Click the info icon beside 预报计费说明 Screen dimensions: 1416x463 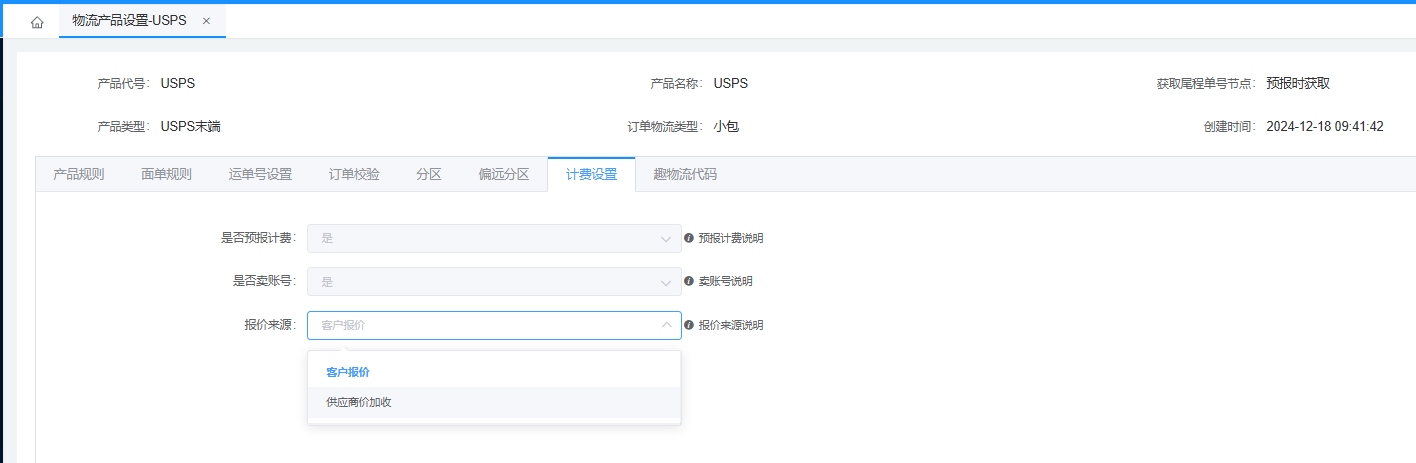pos(689,238)
